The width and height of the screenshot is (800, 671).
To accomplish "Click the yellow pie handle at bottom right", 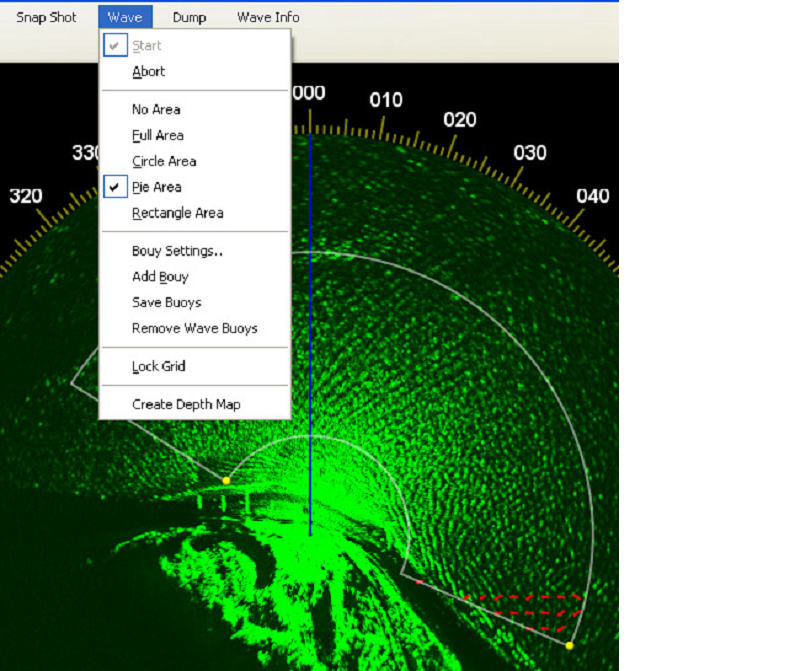I will [x=569, y=646].
